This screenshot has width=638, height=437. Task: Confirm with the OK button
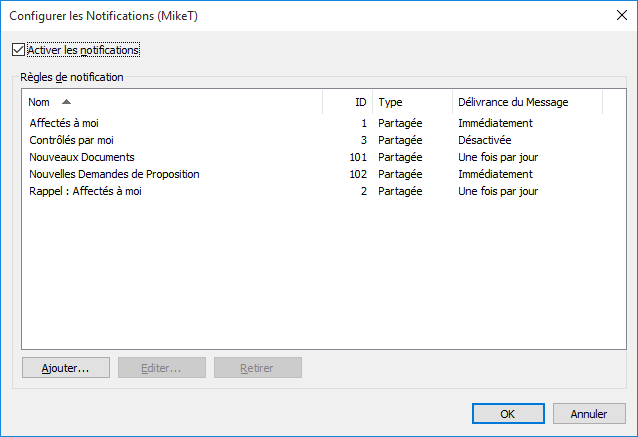(x=507, y=413)
